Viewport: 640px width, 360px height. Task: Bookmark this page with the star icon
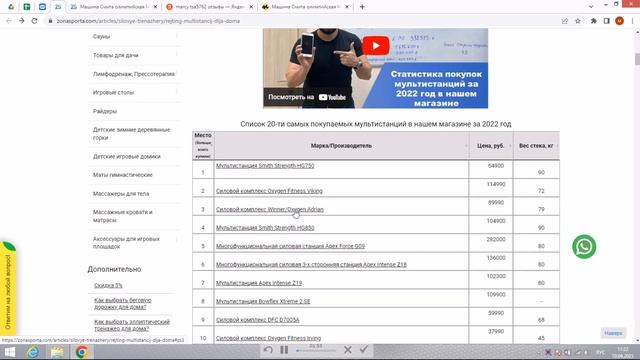[578, 21]
